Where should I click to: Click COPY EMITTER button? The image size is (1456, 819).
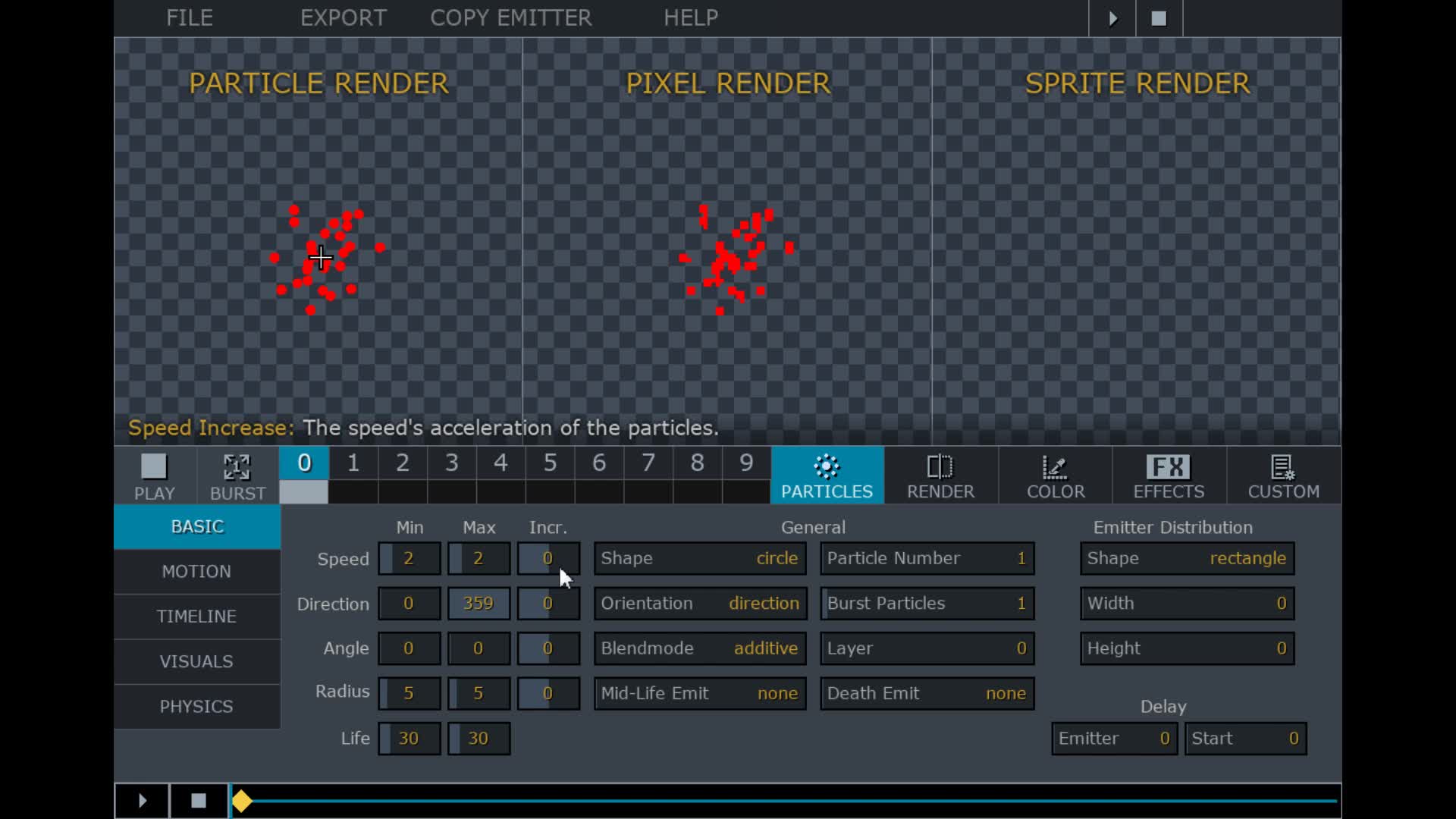tap(510, 17)
